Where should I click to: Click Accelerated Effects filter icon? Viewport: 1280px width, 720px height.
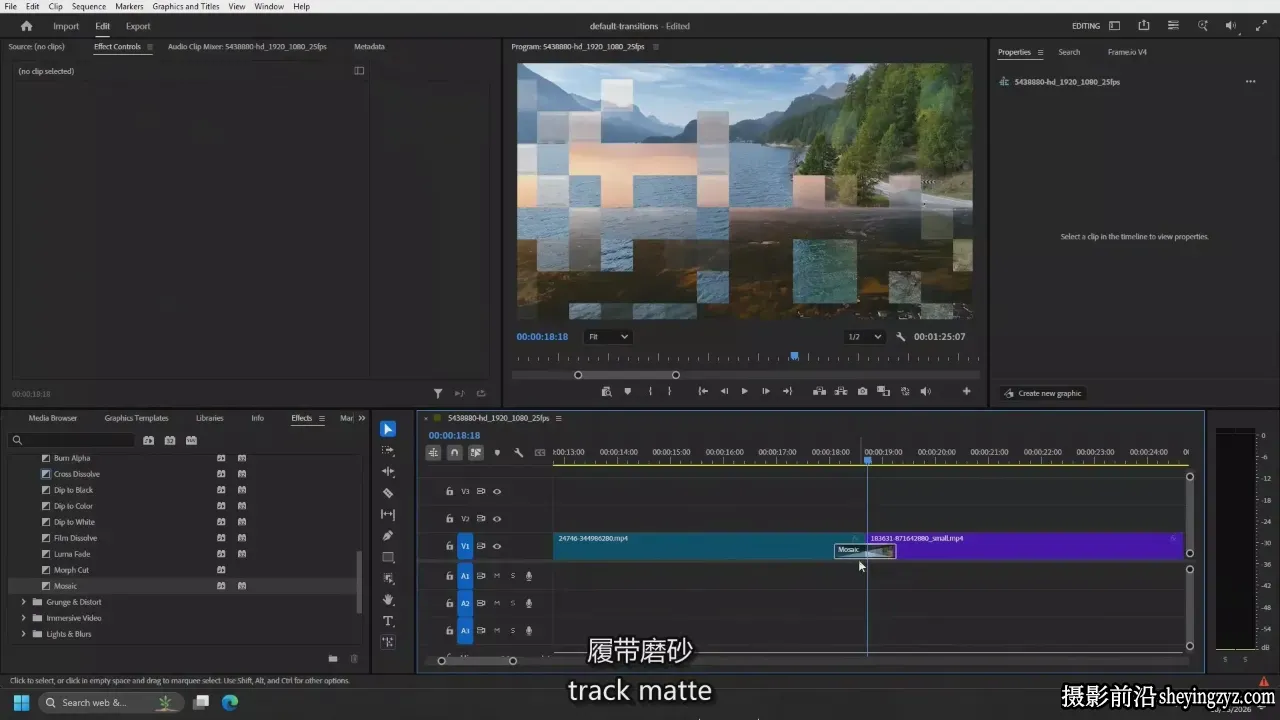[x=148, y=440]
